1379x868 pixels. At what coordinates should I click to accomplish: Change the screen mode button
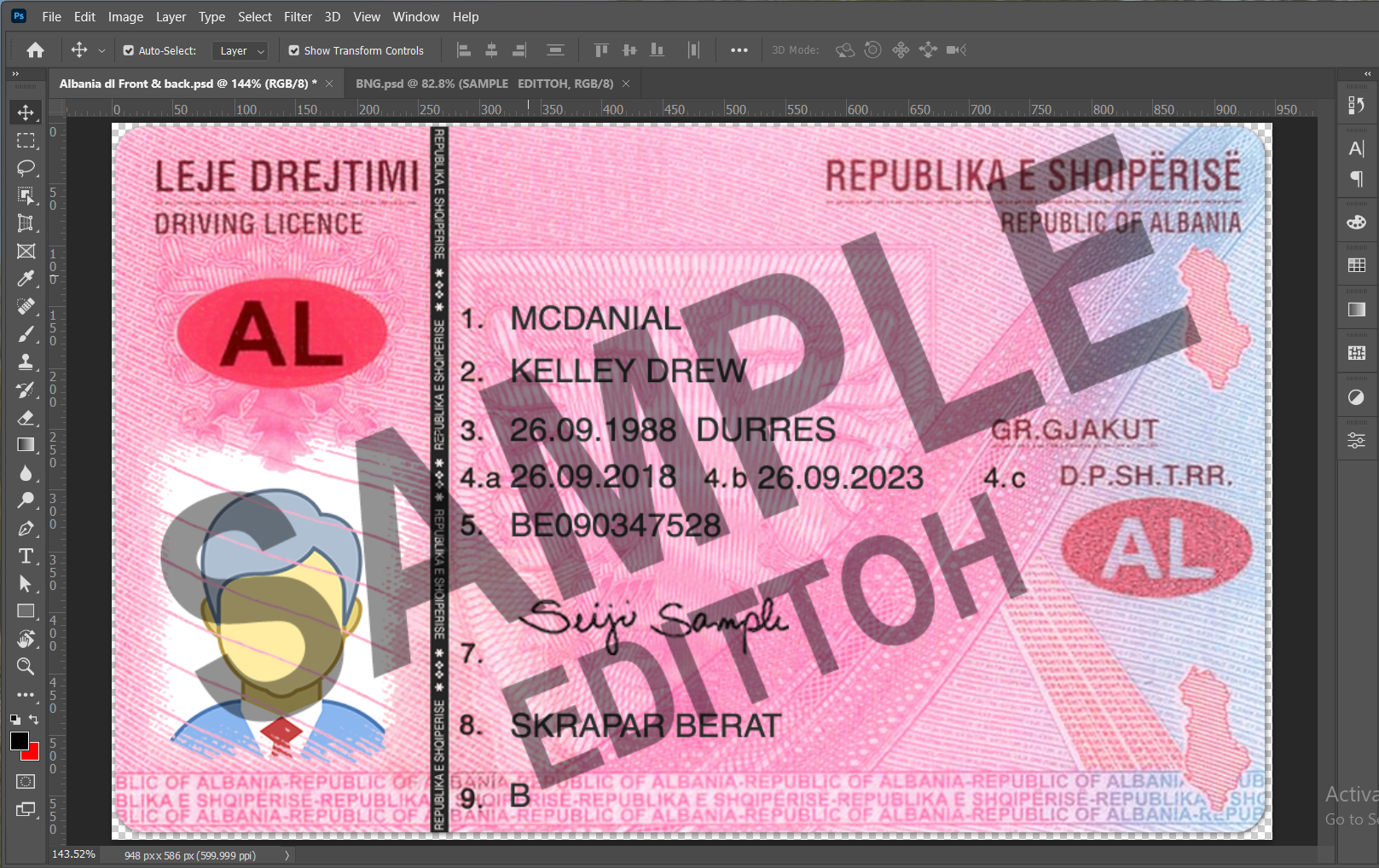click(26, 809)
